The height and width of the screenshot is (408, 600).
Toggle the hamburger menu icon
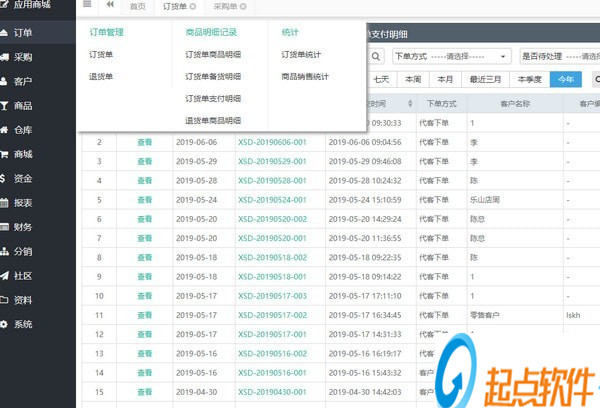87,4
